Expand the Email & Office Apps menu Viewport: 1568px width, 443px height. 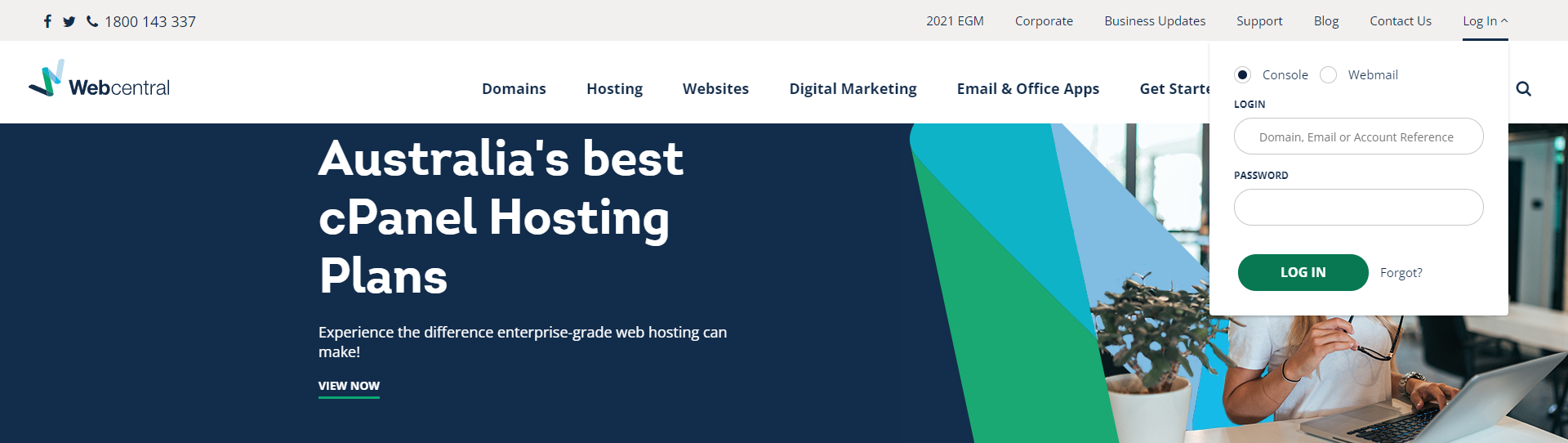[x=1027, y=88]
